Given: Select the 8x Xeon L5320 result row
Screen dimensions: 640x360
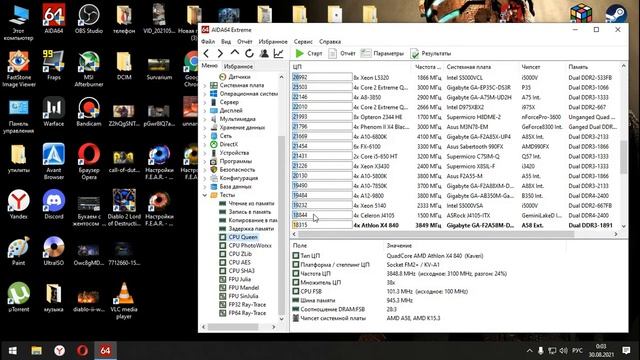Looking at the screenshot, I should pyautogui.click(x=454, y=78).
